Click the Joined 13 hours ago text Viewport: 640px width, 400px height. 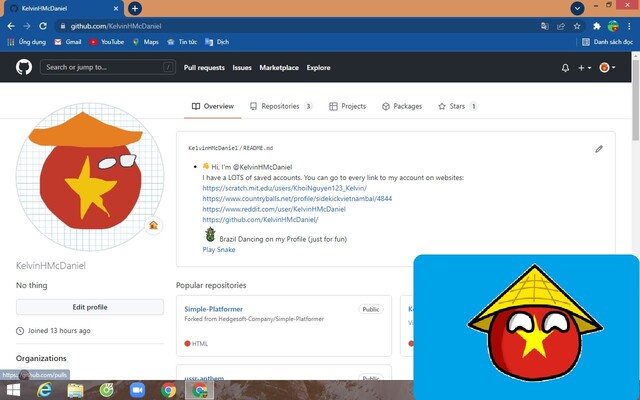point(59,331)
